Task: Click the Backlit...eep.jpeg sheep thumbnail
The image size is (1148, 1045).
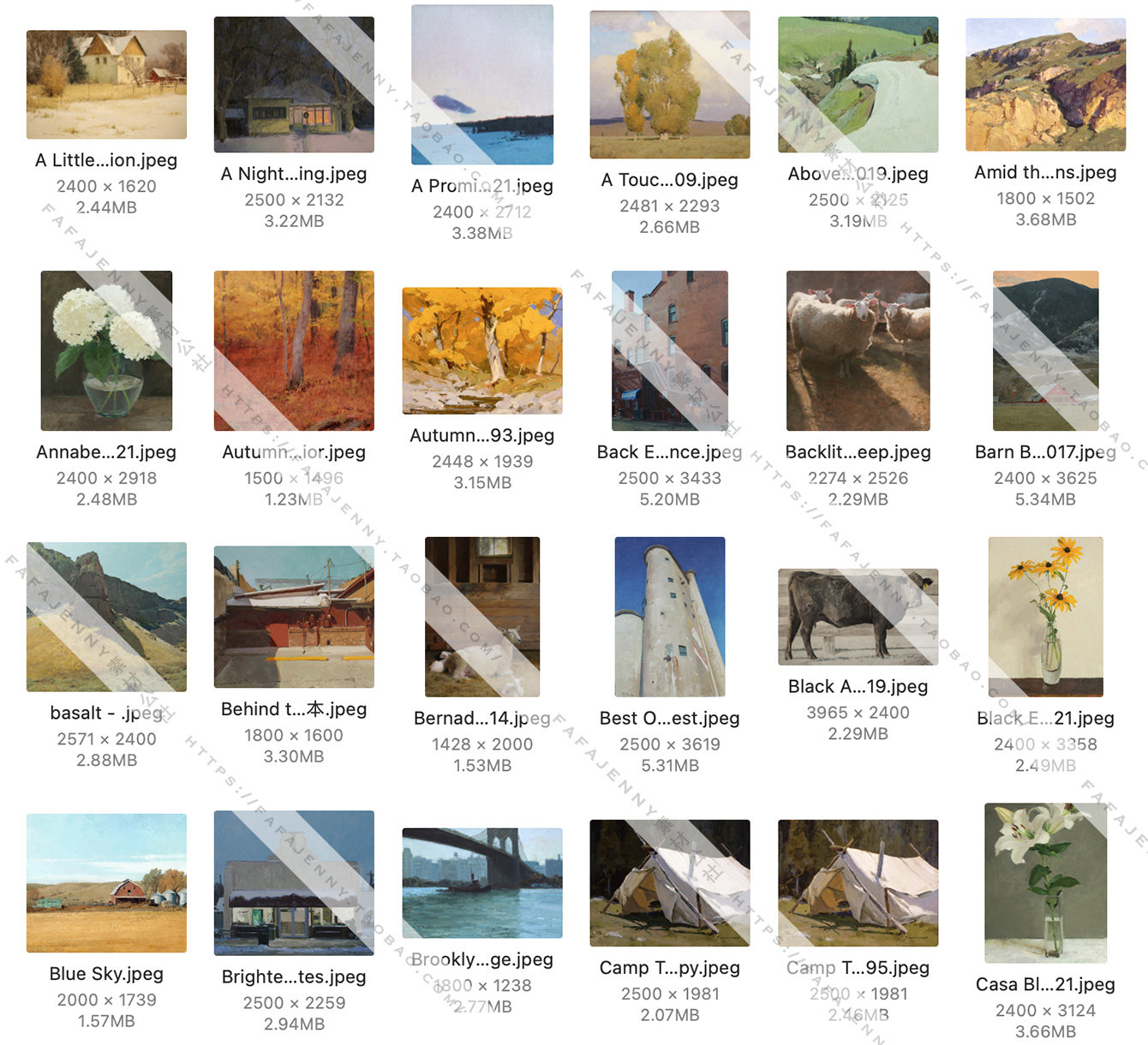Action: coord(858,350)
